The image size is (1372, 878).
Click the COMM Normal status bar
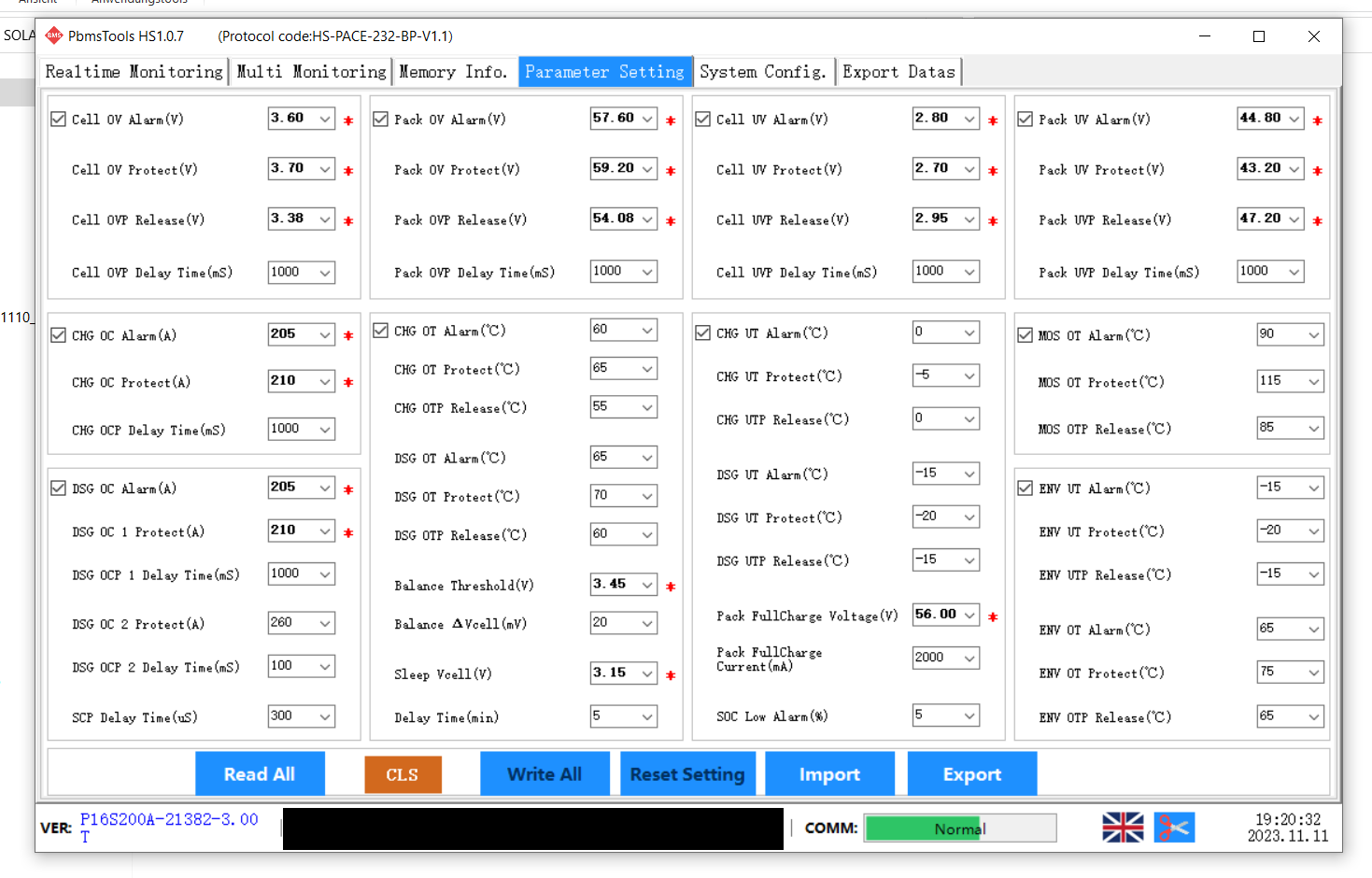[959, 828]
